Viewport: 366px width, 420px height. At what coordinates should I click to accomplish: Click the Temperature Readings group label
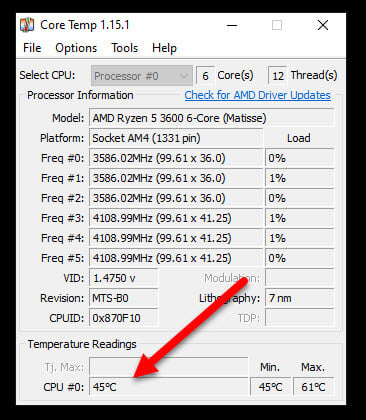82,344
